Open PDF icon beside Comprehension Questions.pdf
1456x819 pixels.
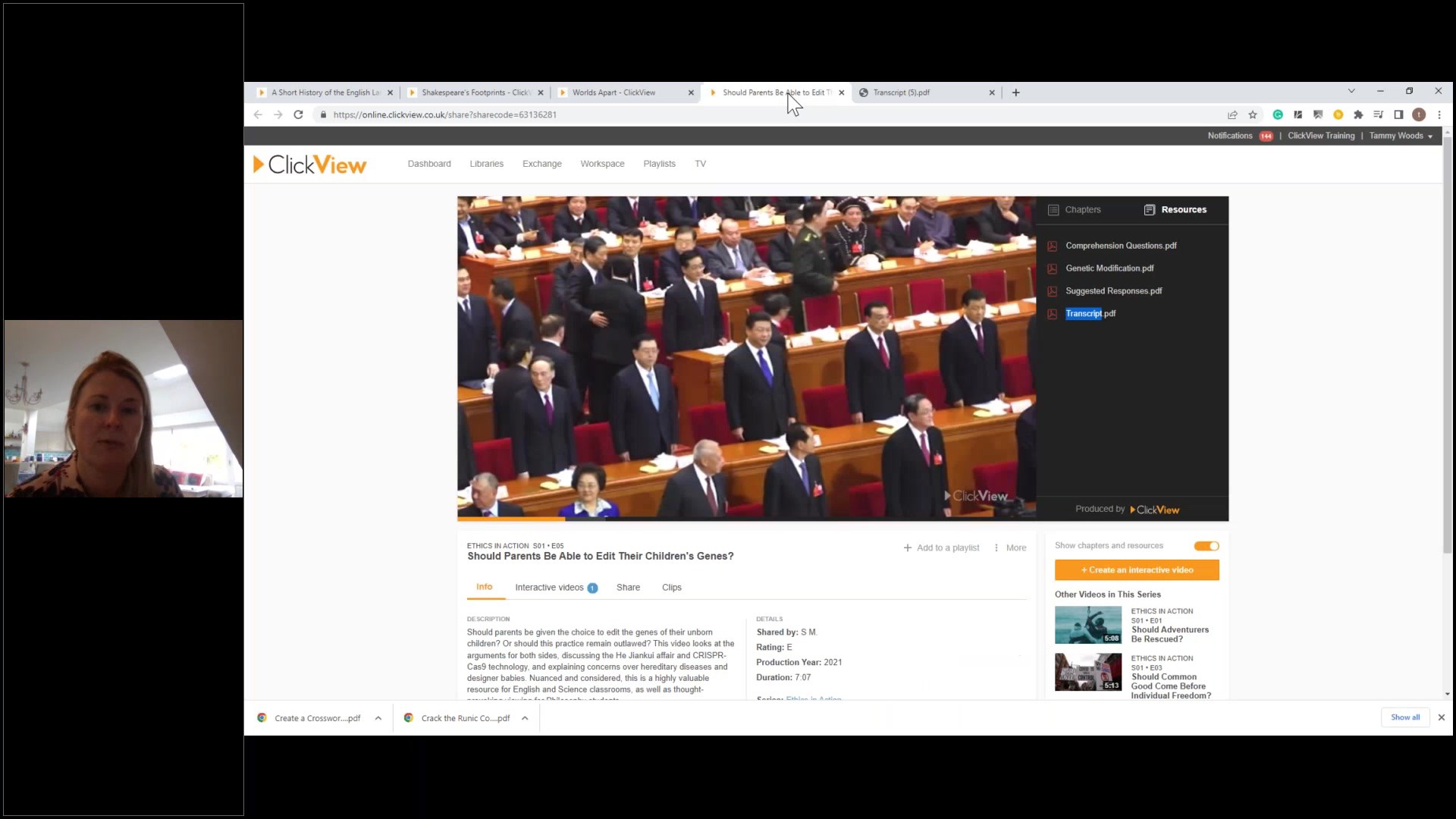[1053, 246]
